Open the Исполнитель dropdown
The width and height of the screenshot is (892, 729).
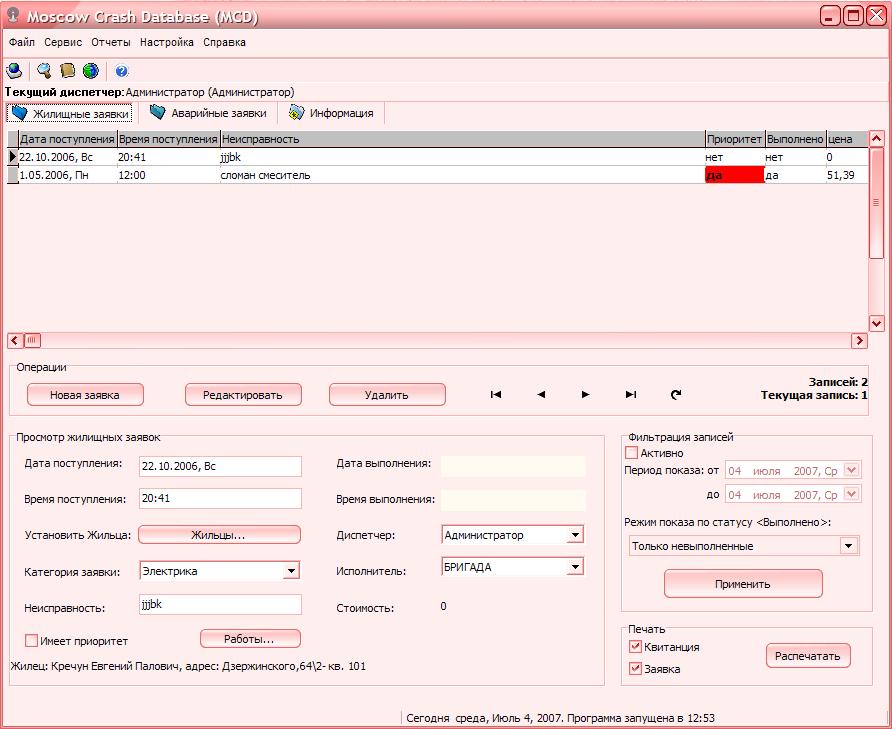pos(576,567)
